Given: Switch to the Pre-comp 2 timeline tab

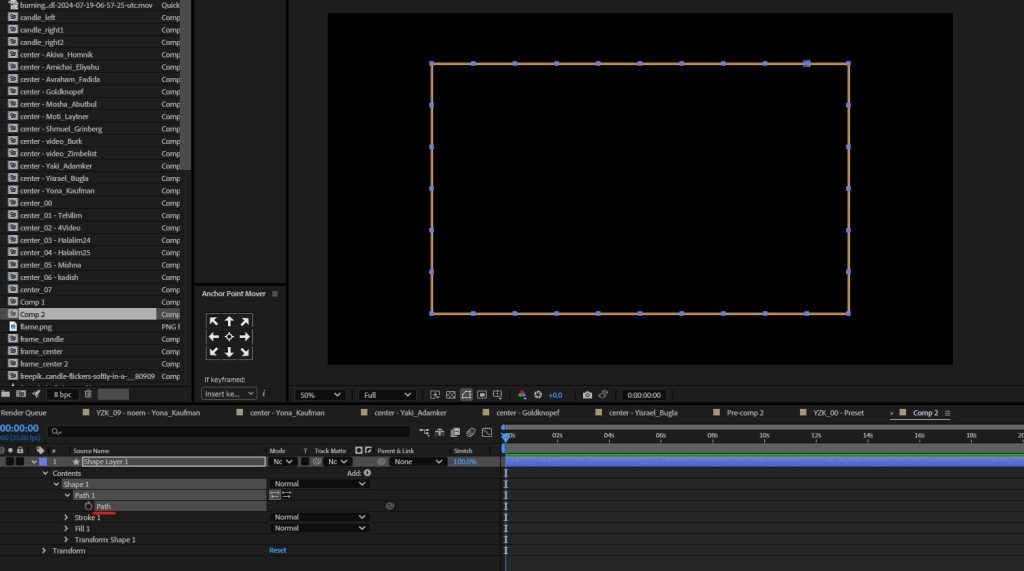Looking at the screenshot, I should [745, 413].
